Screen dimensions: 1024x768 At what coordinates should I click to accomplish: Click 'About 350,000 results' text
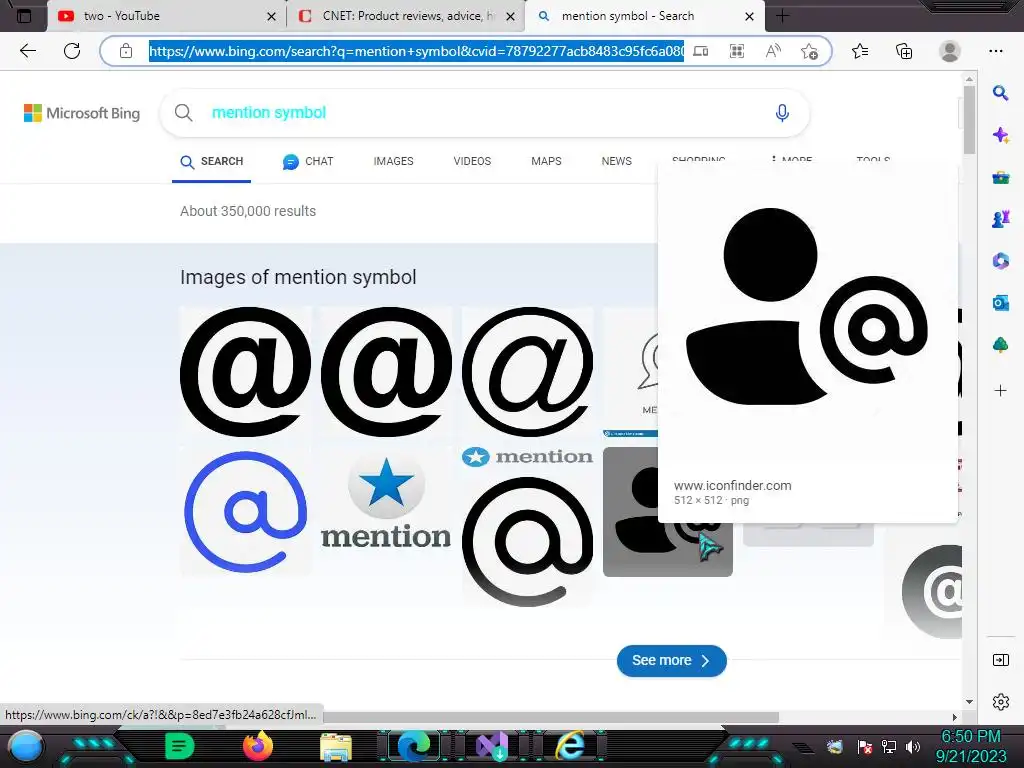click(x=248, y=211)
